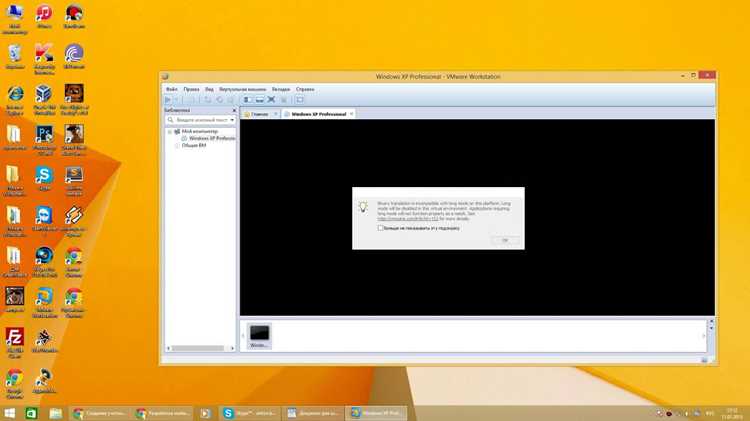Open the vmware.com info link in dialog
Image resolution: width=750 pixels, height=421 pixels.
pos(408,219)
